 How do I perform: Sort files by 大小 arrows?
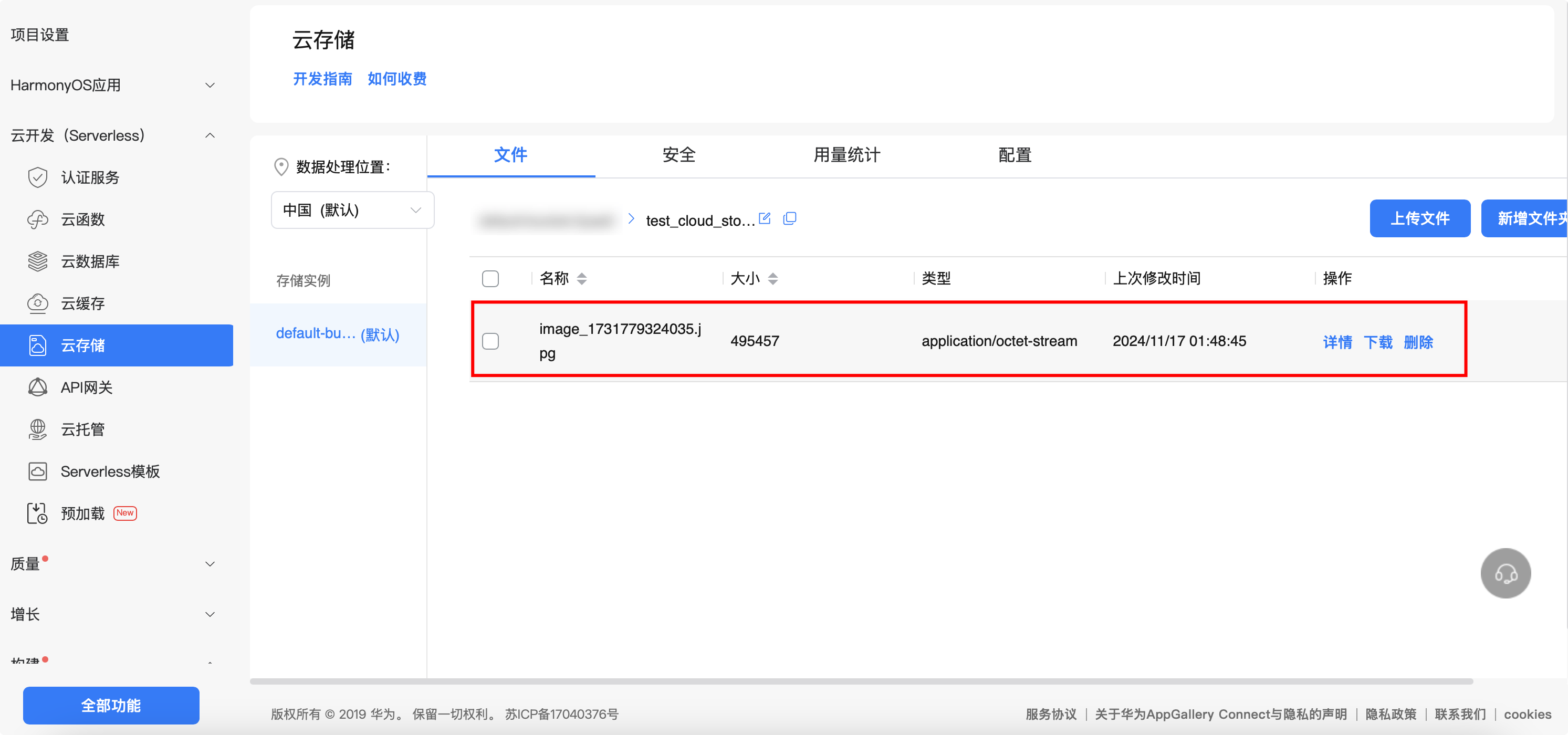coord(772,278)
